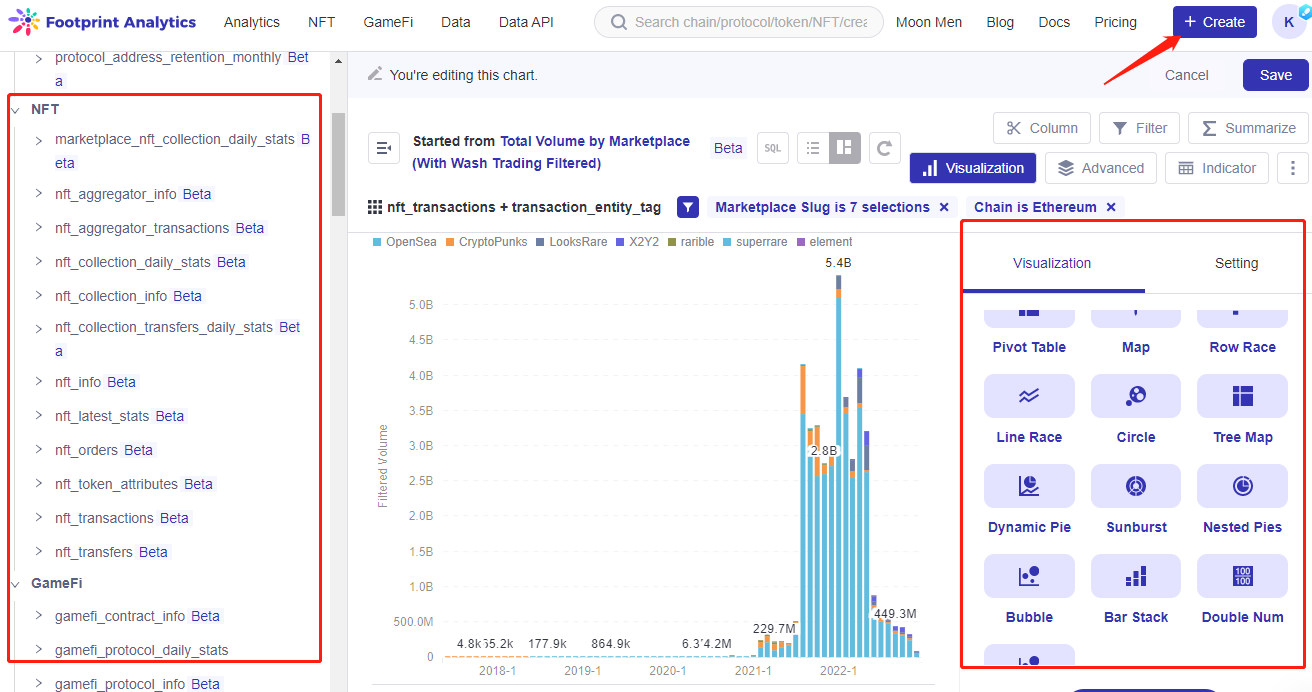The width and height of the screenshot is (1312, 692).
Task: Collapse the NFT section in sidebar
Action: point(18,108)
